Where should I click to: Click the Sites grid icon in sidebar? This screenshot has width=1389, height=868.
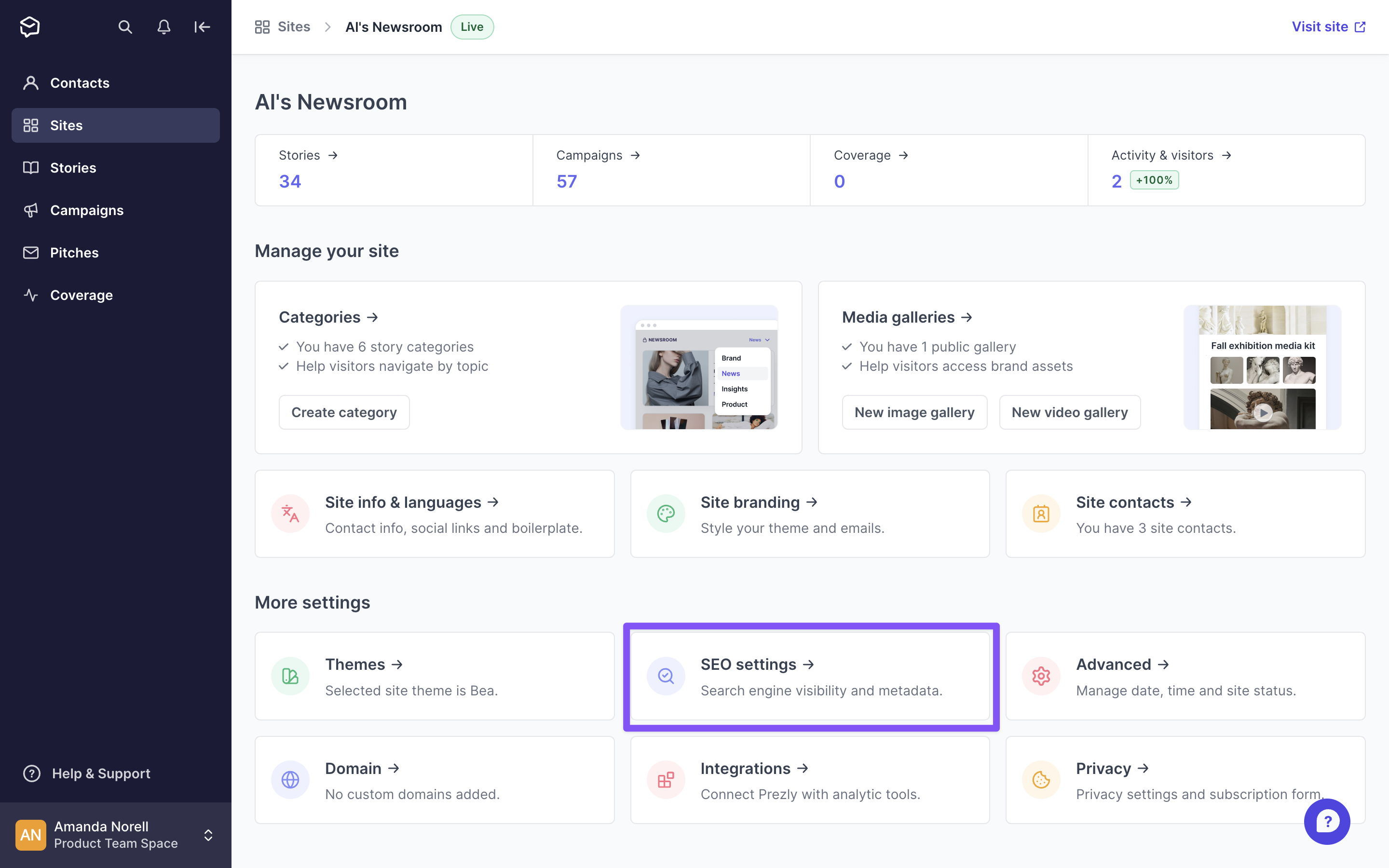tap(30, 125)
